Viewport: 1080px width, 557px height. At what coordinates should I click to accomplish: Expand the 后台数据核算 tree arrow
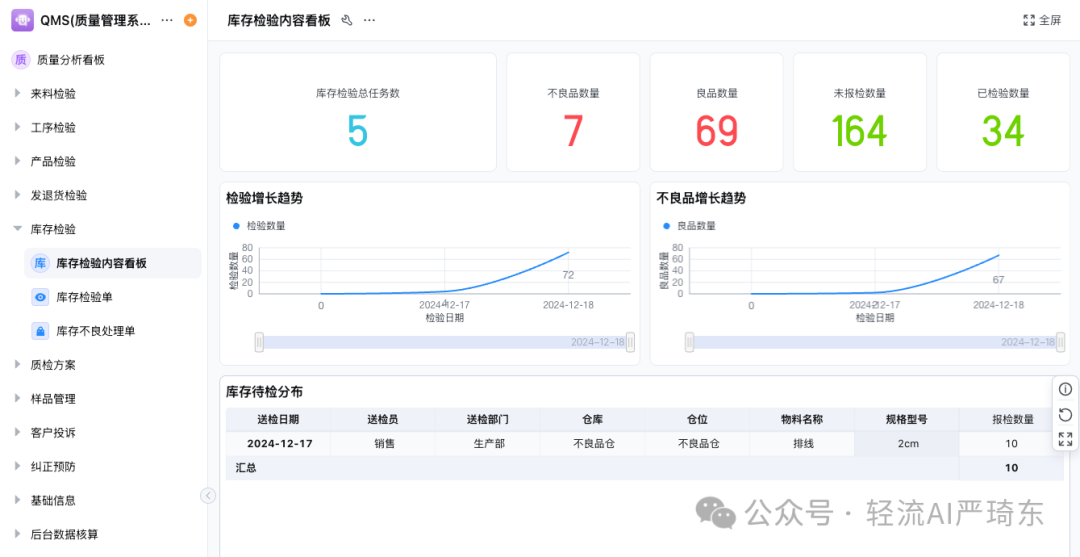pos(18,534)
